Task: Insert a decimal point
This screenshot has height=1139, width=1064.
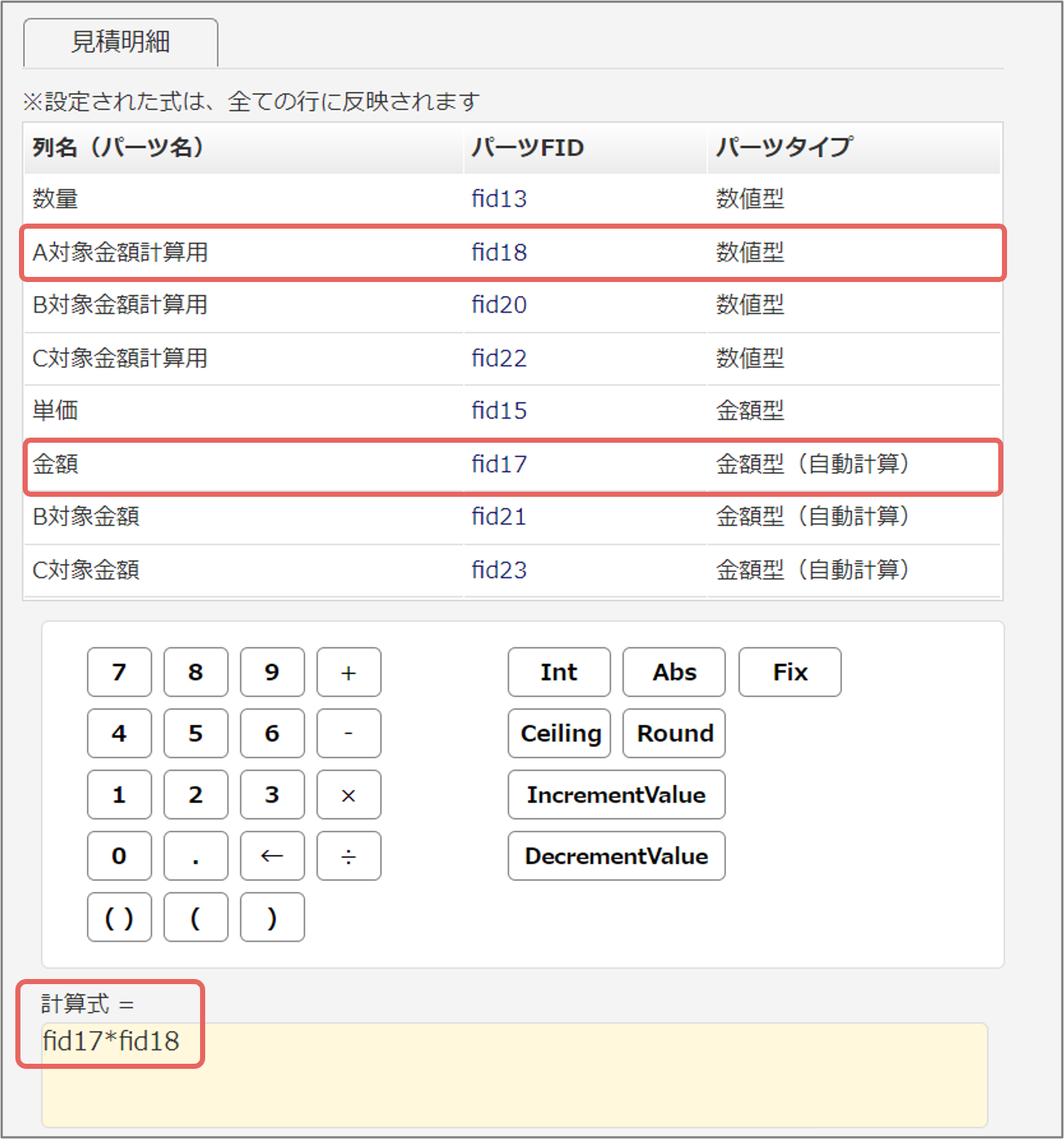Action: pyautogui.click(x=196, y=856)
